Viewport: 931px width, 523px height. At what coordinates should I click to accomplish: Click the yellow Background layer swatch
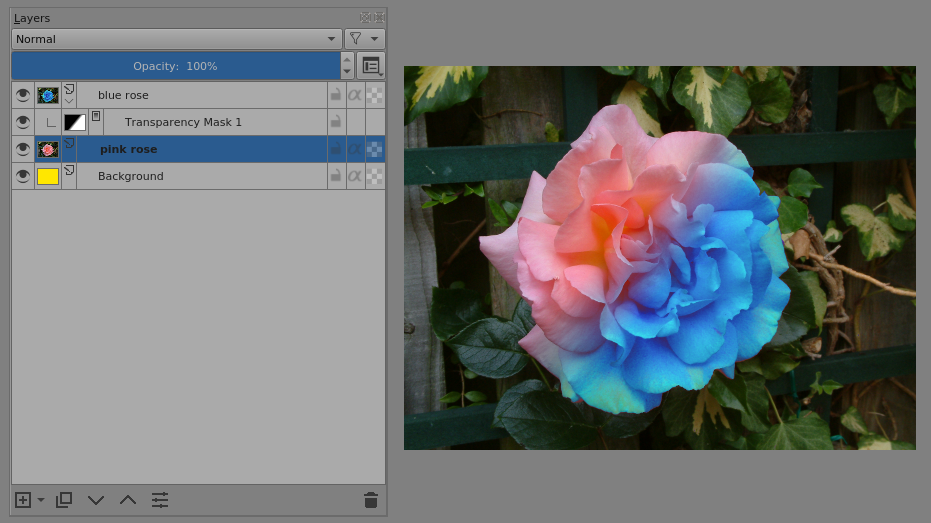[x=48, y=176]
